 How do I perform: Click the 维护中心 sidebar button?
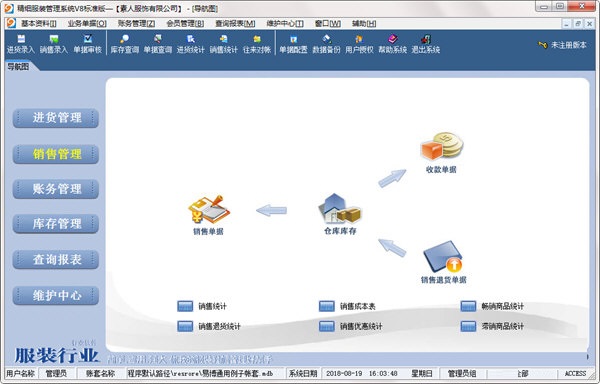point(56,296)
